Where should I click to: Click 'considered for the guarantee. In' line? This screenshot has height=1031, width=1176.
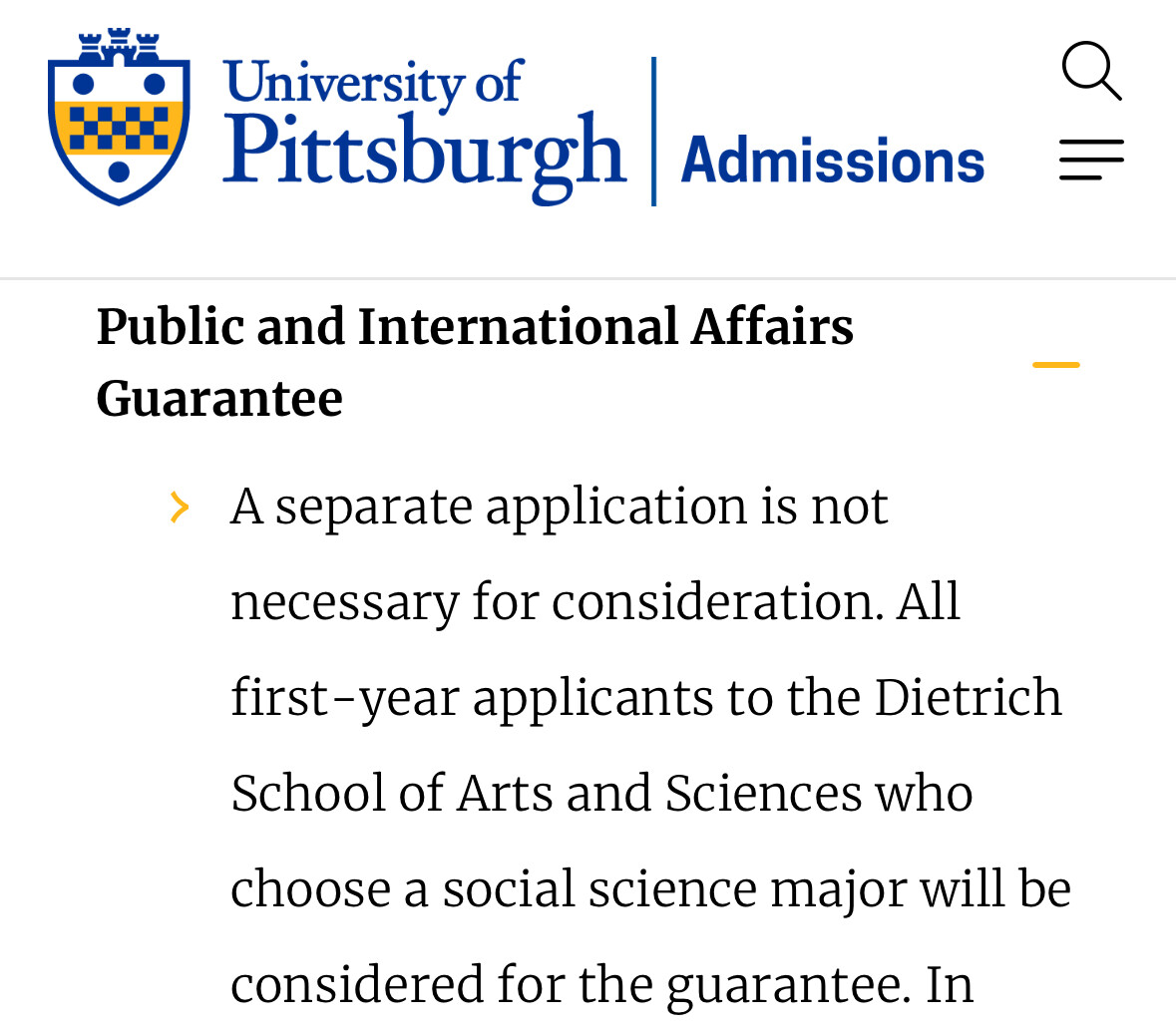tap(601, 986)
